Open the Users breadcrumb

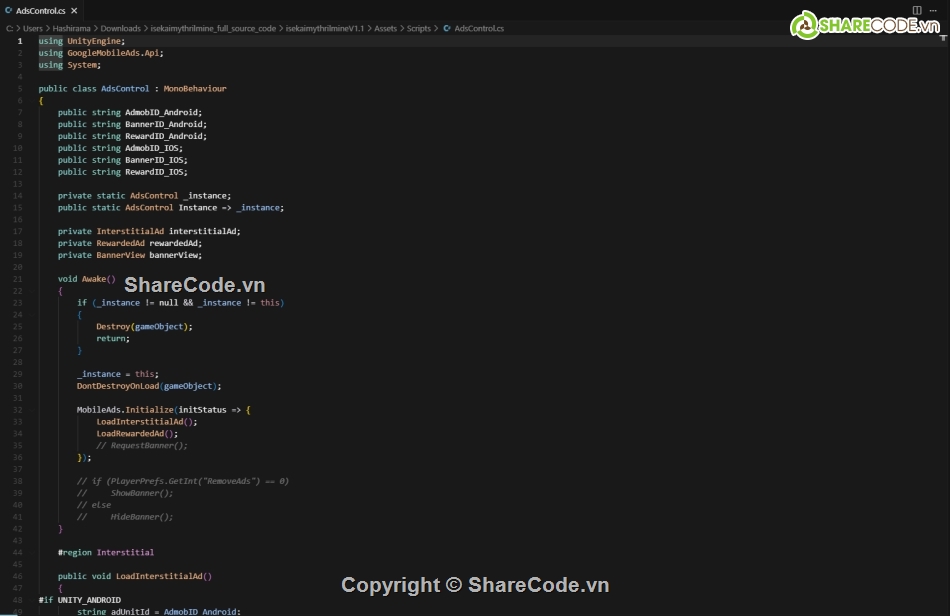33,28
